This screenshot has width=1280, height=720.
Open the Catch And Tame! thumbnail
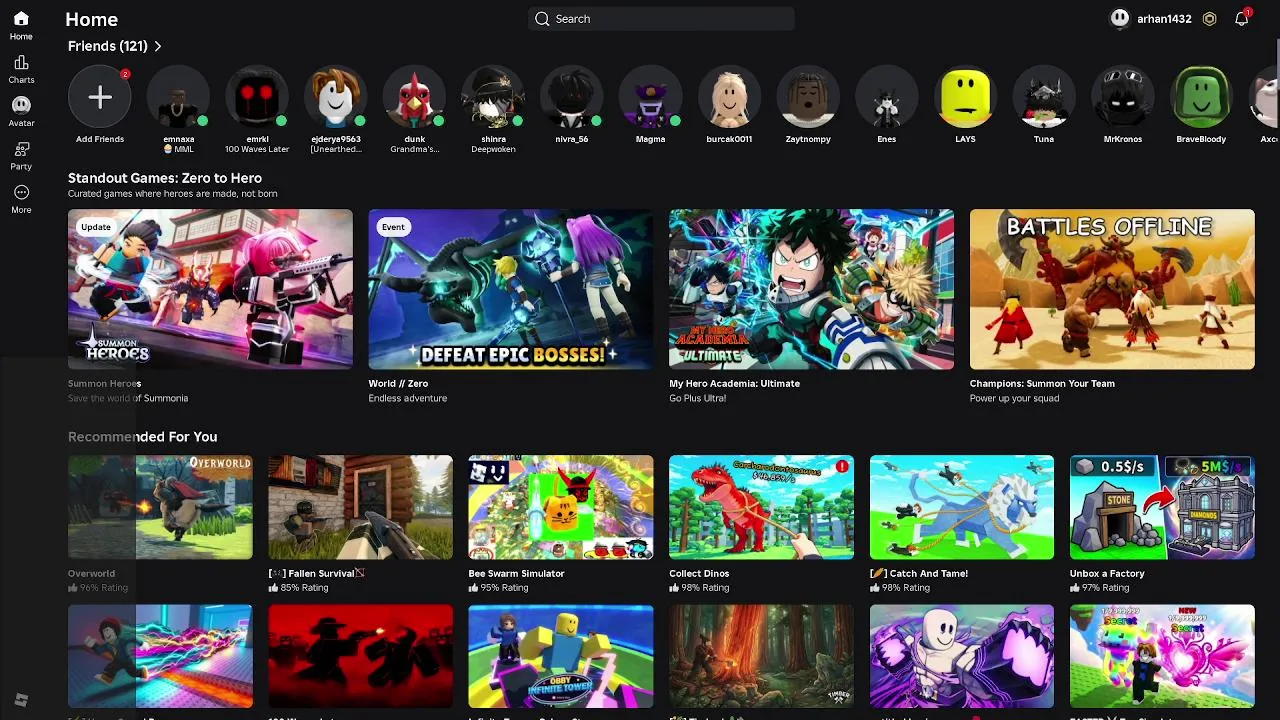962,507
